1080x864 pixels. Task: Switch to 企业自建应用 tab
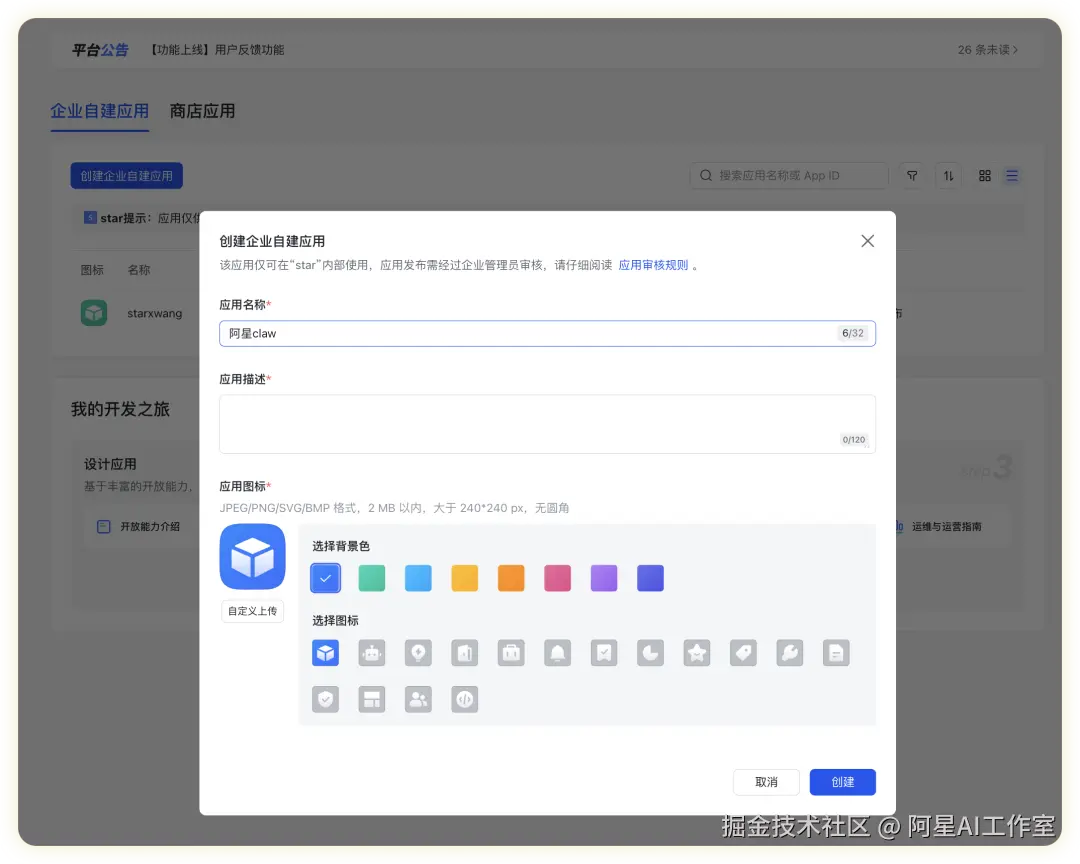[x=100, y=111]
